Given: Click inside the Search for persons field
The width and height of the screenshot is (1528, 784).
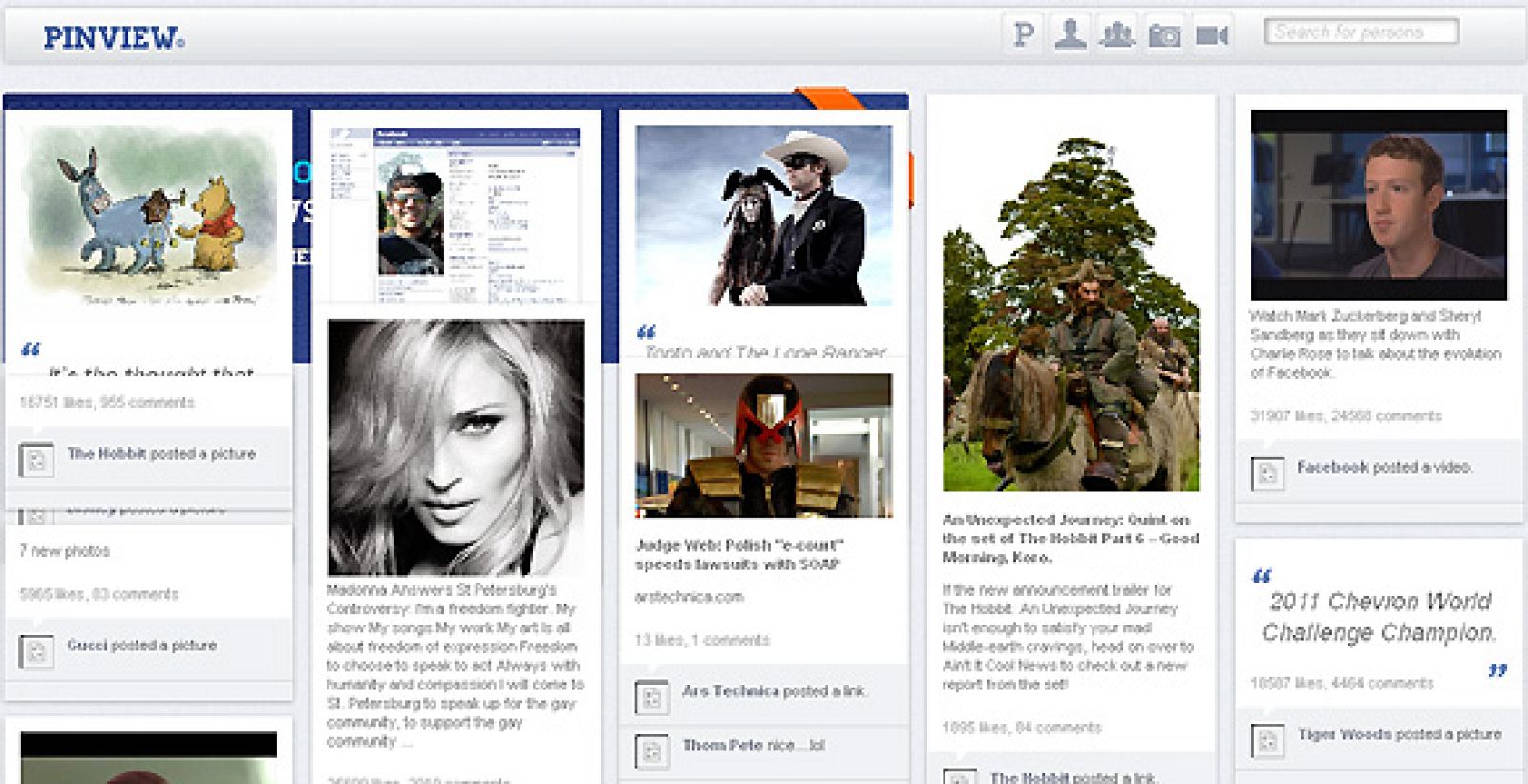Looking at the screenshot, I should pos(1361,32).
